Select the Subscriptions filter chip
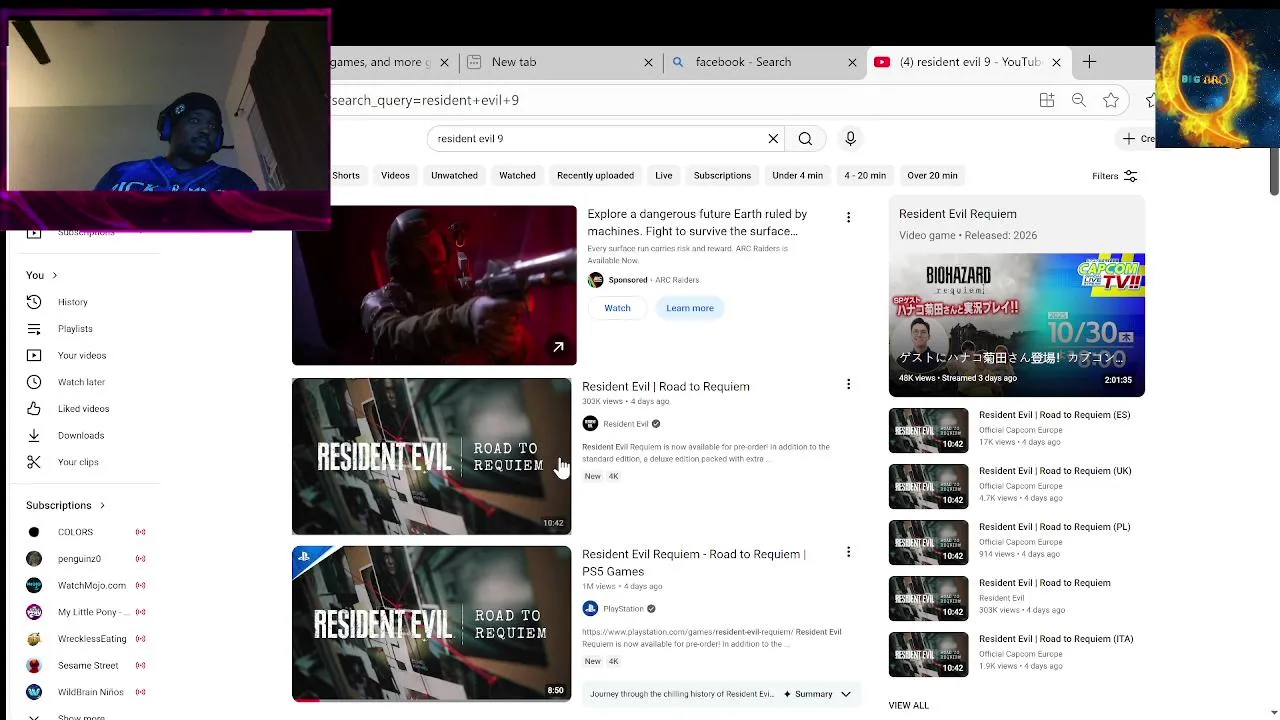Screen dimensions: 1280x720 pos(722,176)
